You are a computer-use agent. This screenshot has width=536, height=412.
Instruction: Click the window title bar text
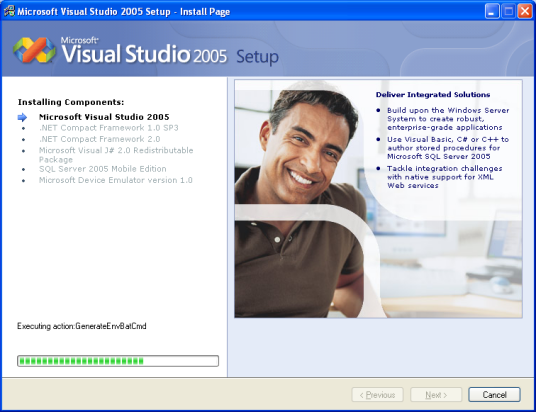pyautogui.click(x=123, y=12)
